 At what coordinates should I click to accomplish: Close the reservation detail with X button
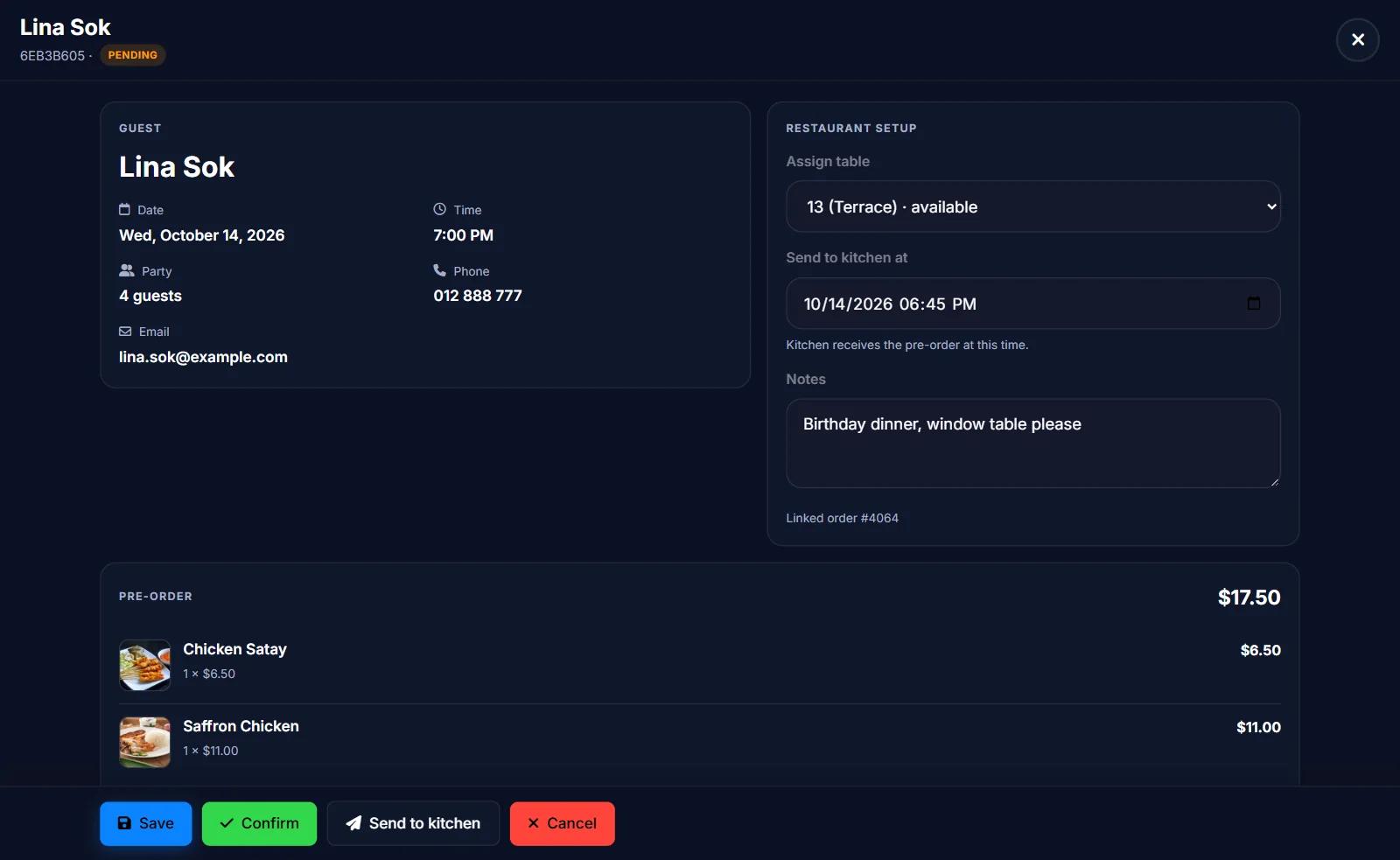1357,39
